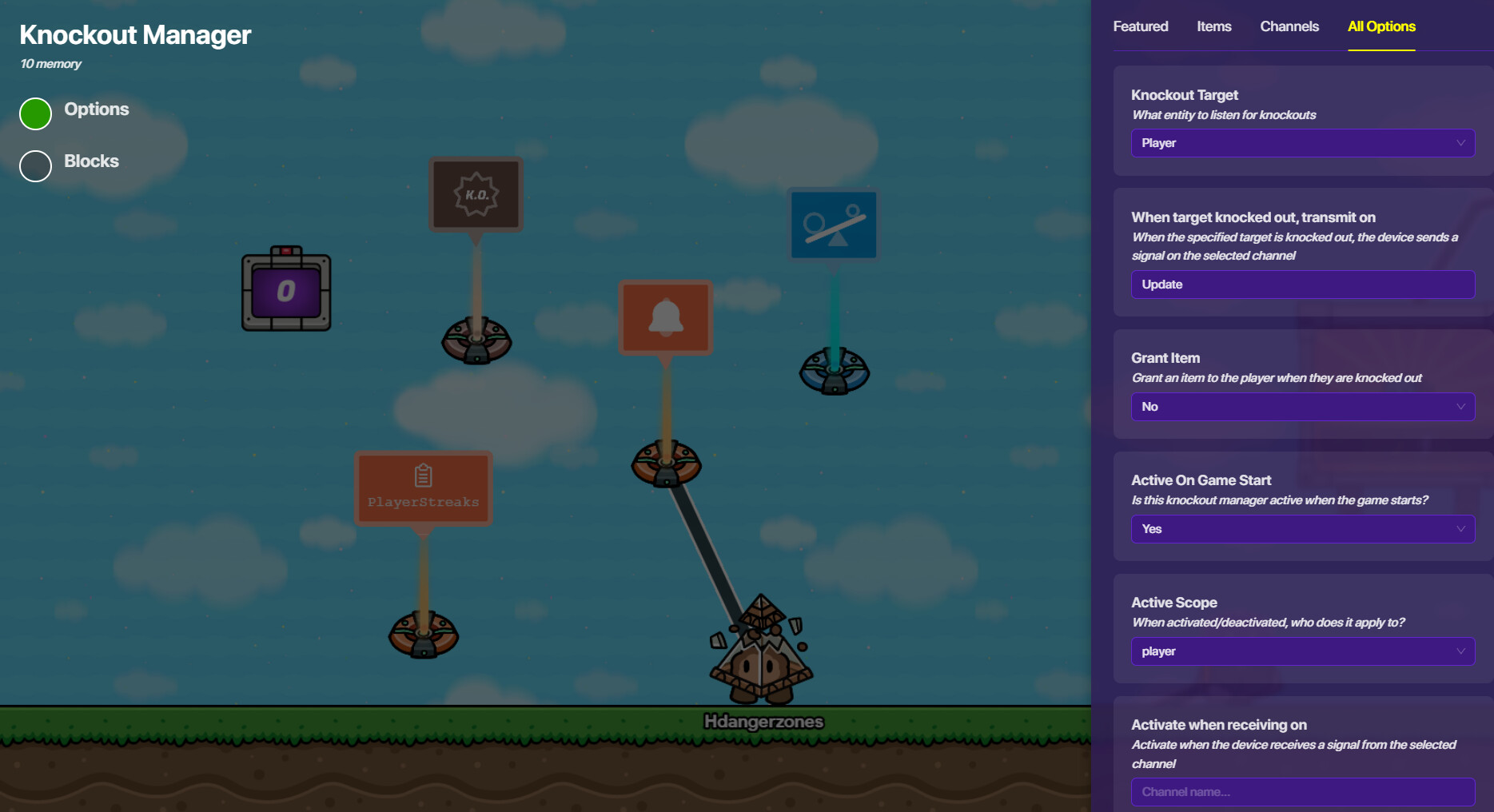Click the blue base under checker device
This screenshot has width=1494, height=812.
coord(834,372)
